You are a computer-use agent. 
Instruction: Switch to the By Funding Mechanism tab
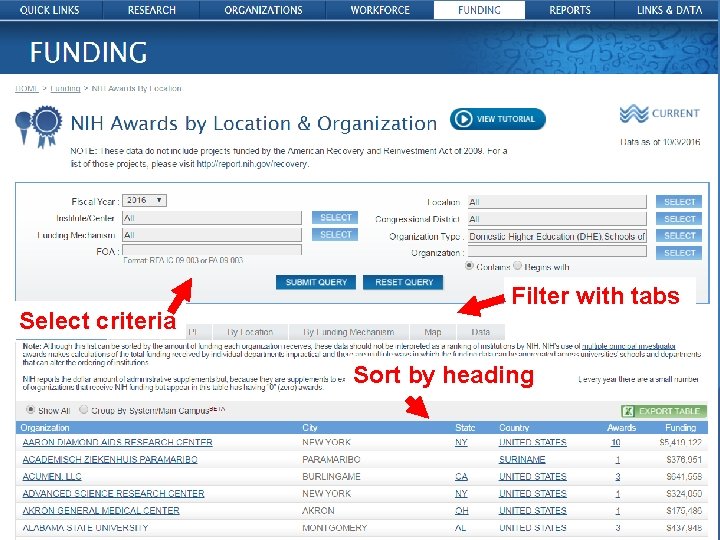click(x=349, y=332)
